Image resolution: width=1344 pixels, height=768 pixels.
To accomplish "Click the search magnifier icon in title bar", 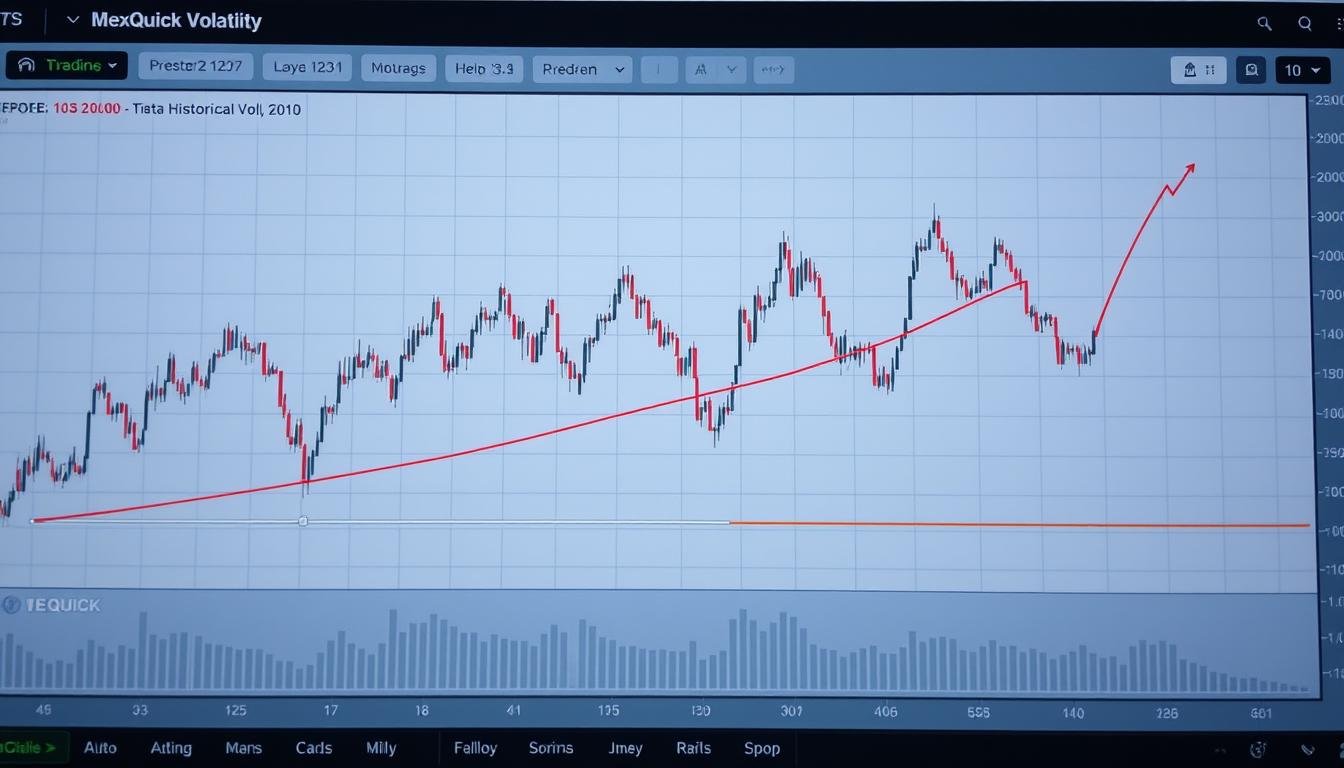I will click(1264, 23).
